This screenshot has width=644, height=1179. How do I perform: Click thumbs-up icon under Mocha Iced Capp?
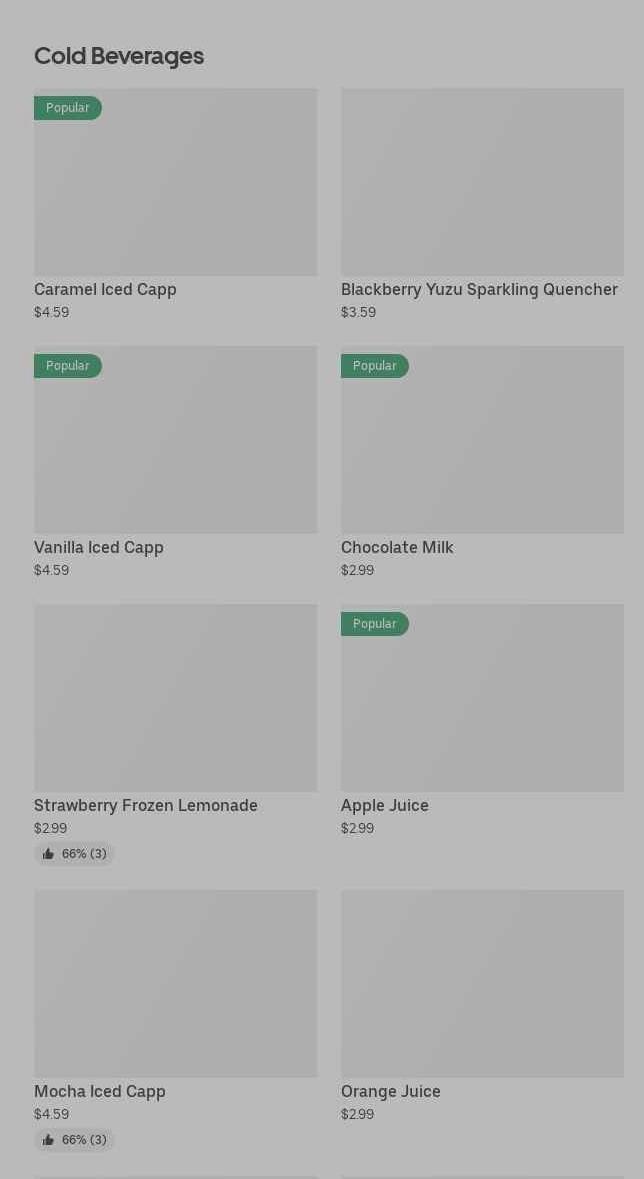click(48, 1140)
